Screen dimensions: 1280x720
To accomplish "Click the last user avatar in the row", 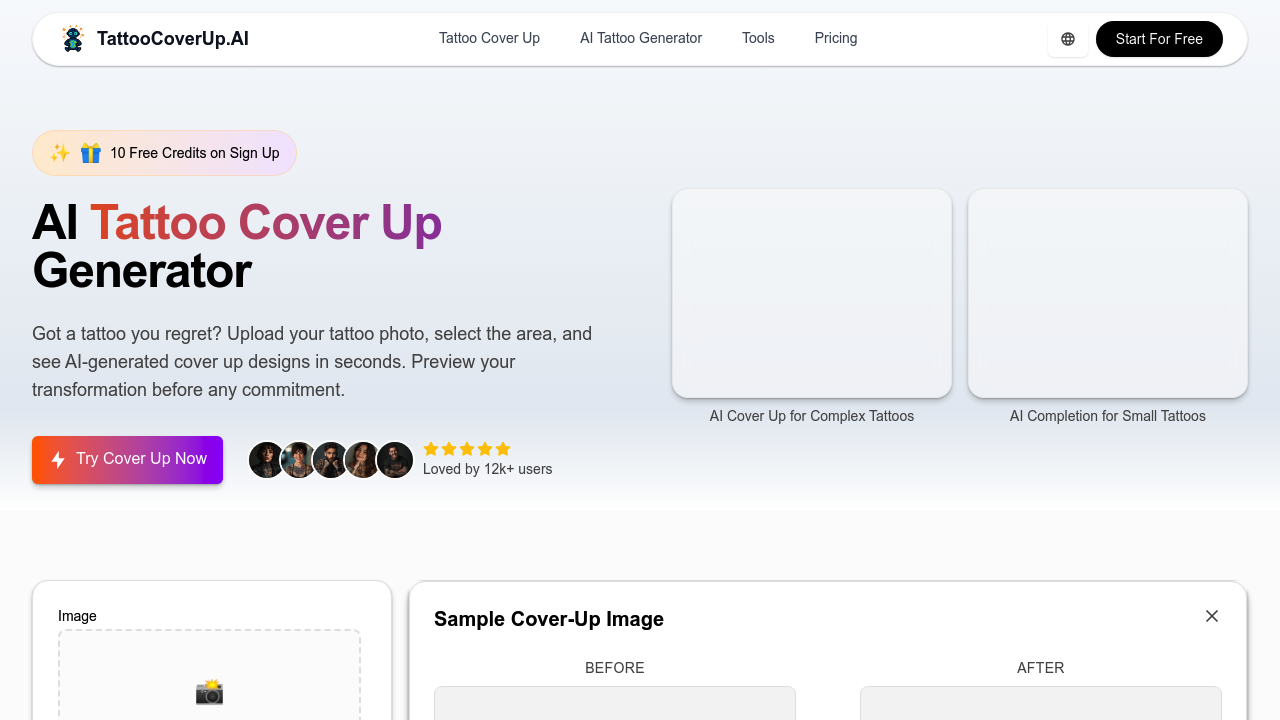I will click(395, 459).
